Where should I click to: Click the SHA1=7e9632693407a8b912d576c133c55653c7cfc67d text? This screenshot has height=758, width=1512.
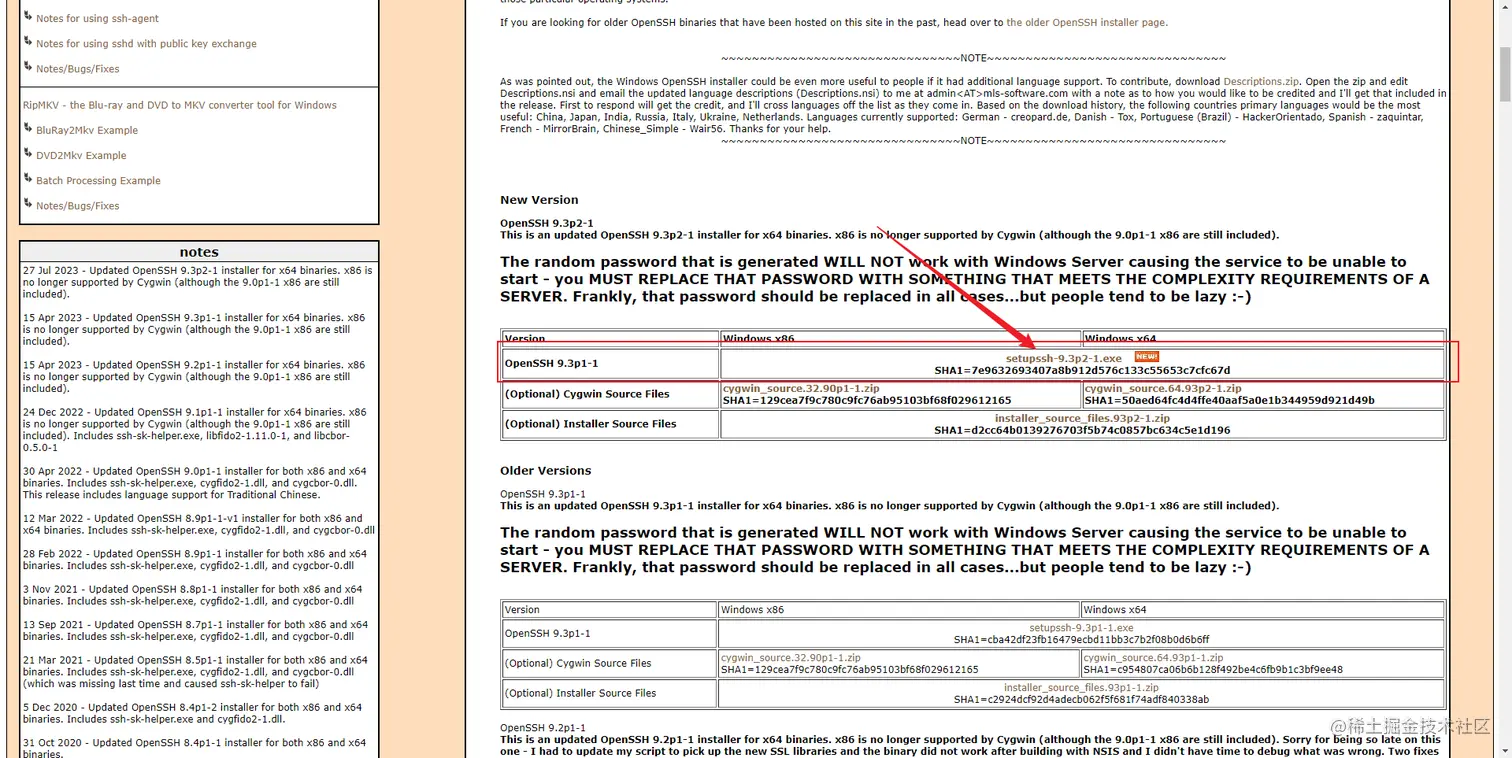click(x=1082, y=370)
